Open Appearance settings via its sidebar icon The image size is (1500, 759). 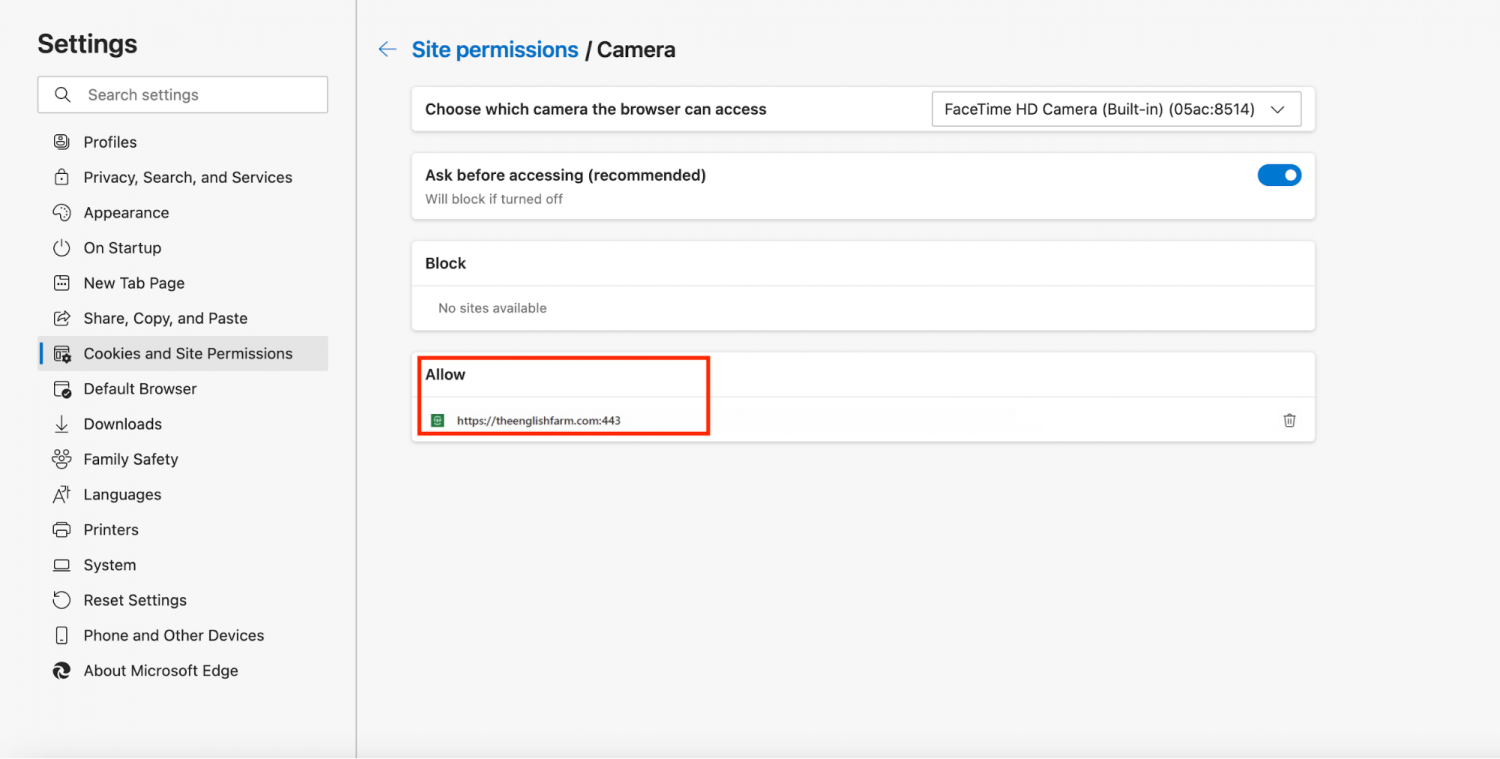[x=62, y=212]
